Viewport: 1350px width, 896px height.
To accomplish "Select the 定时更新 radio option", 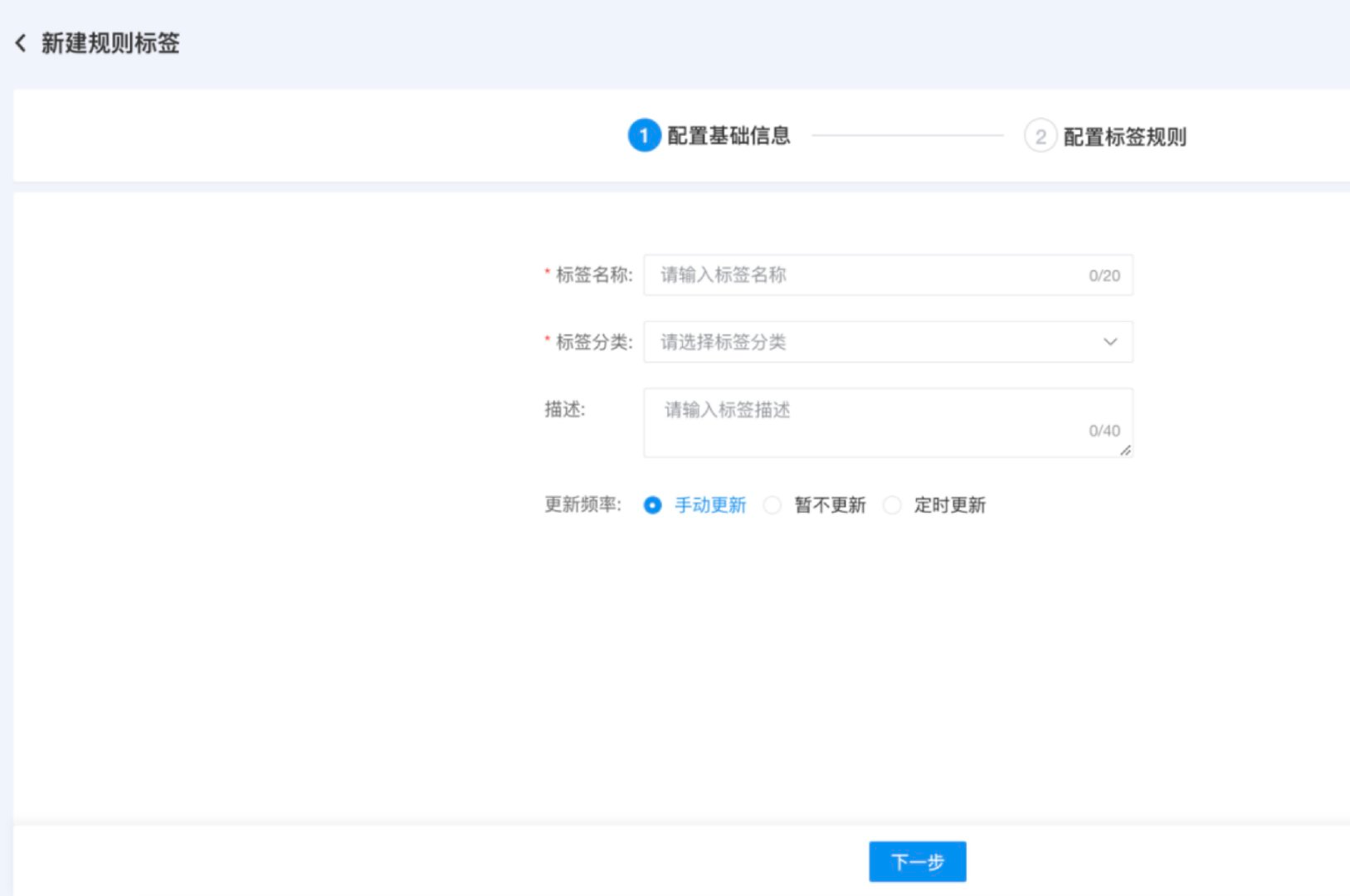I will click(x=892, y=505).
